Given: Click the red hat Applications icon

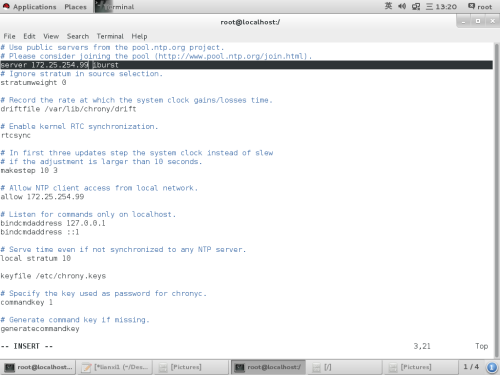Looking at the screenshot, I should click(x=6, y=6).
